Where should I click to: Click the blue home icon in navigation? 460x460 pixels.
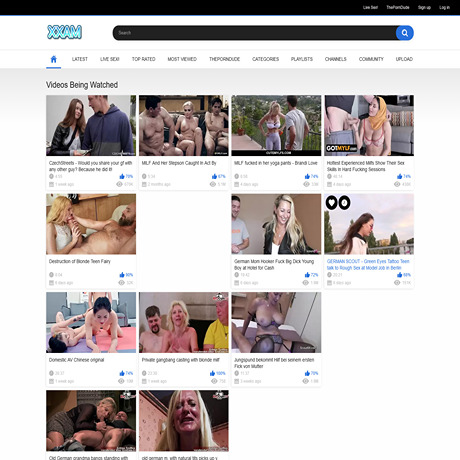53,59
